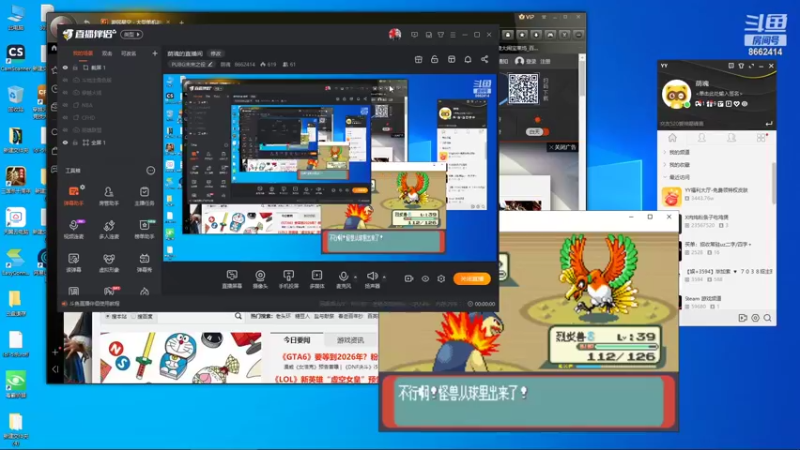Toggle the lock on 截屏 1 source
This screenshot has height=450, width=800.
(x=75, y=67)
